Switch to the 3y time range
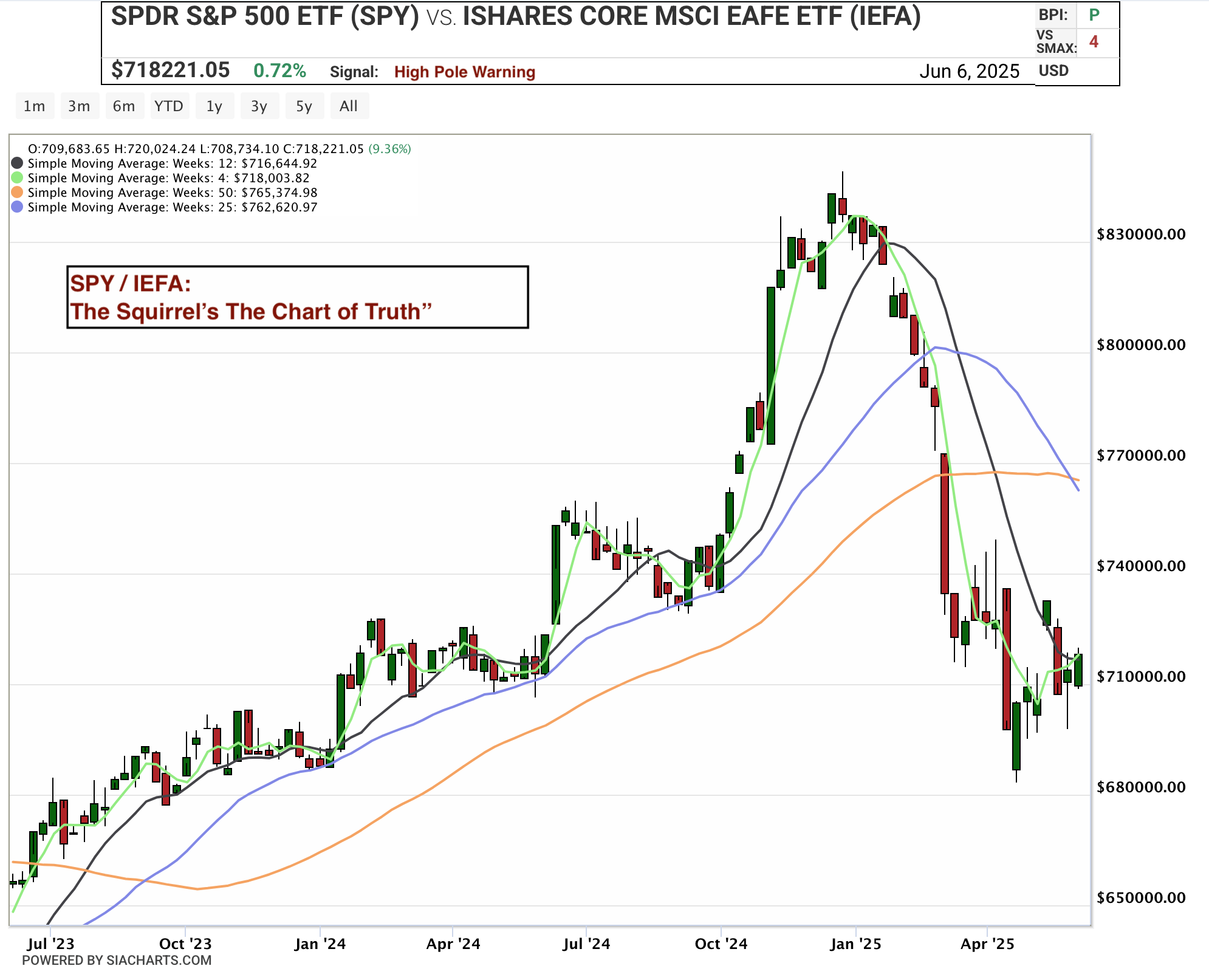Screen dimensions: 1209x980 tap(259, 106)
